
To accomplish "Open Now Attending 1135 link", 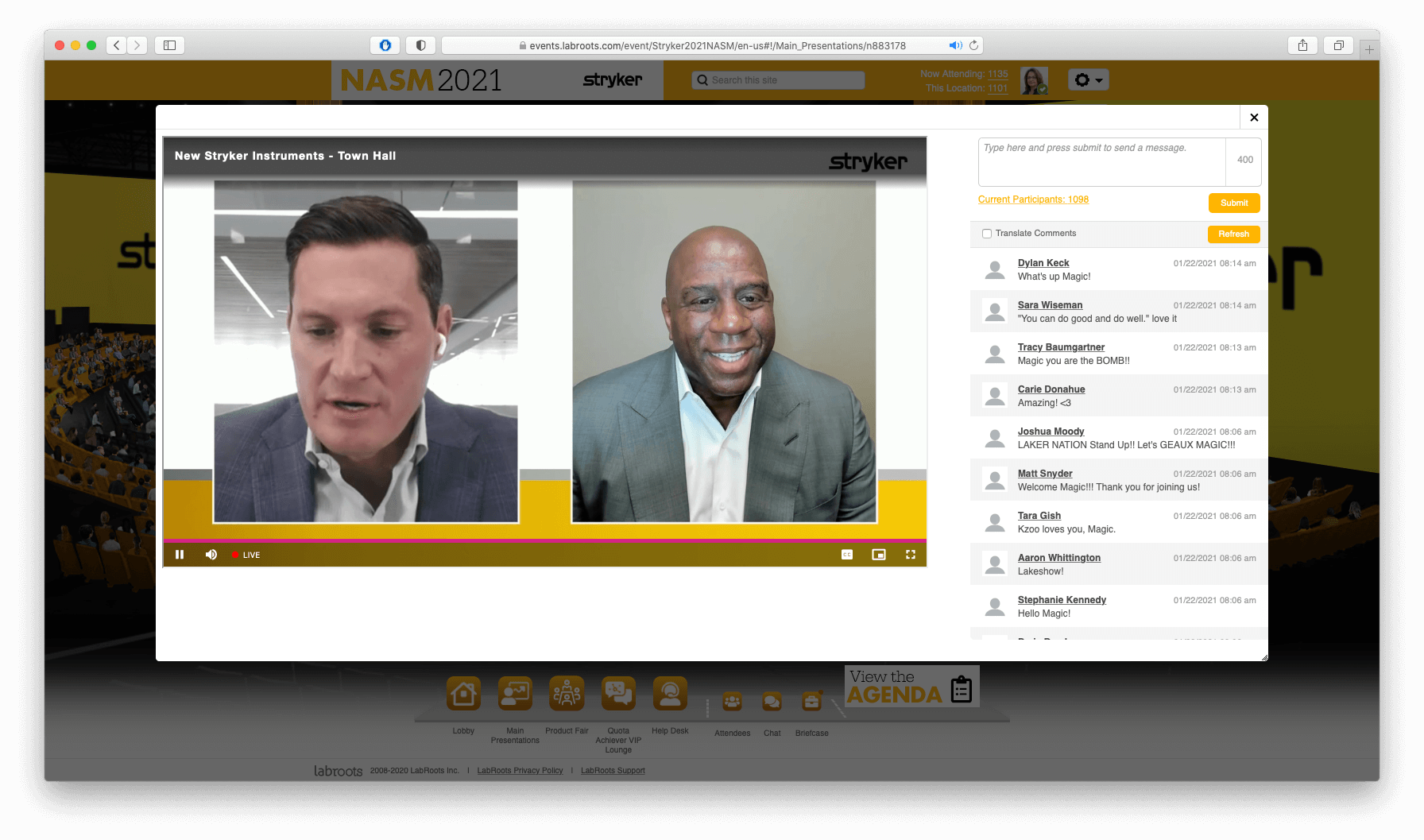I will click(x=997, y=74).
